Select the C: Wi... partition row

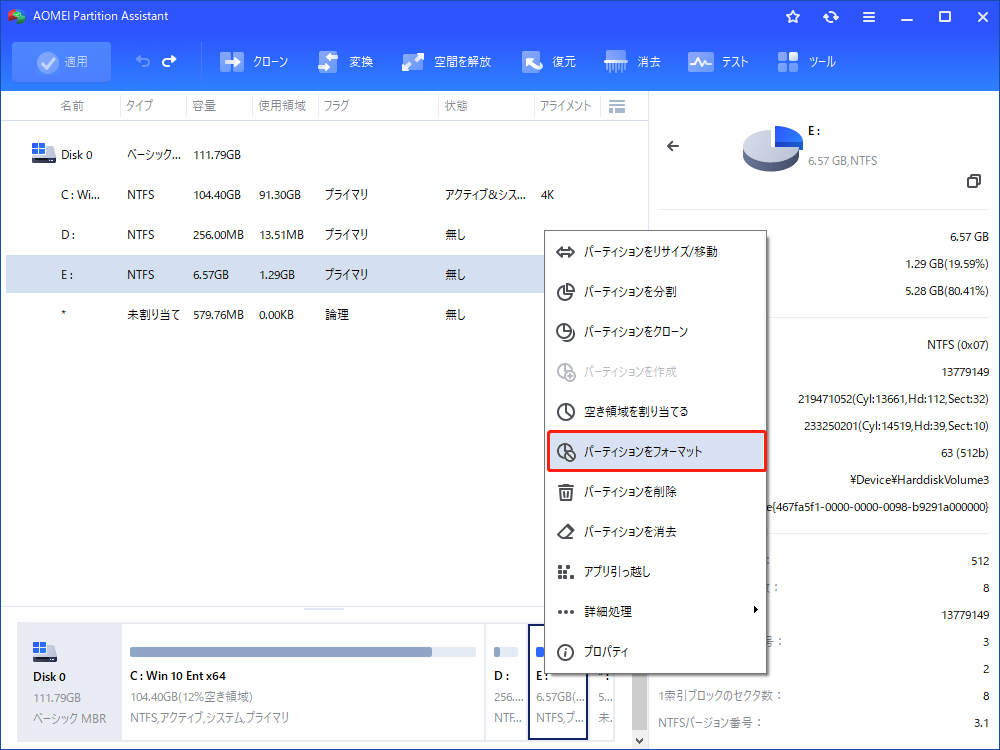pos(327,195)
